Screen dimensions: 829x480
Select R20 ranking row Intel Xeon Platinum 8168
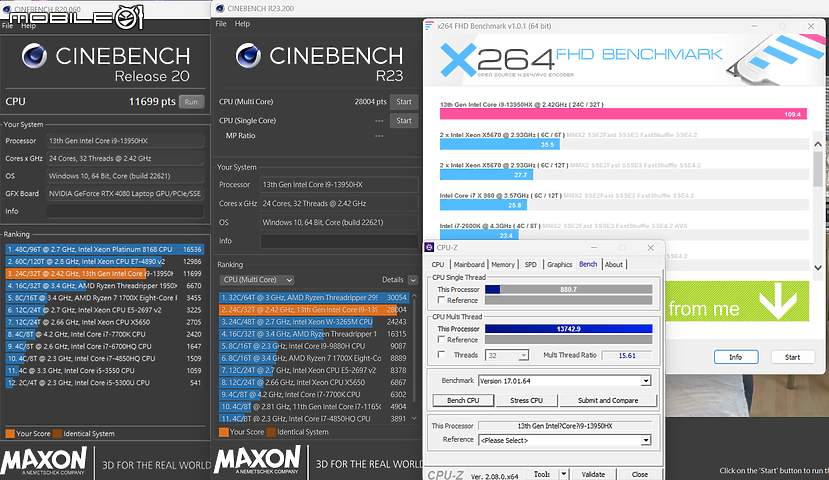pyautogui.click(x=104, y=249)
